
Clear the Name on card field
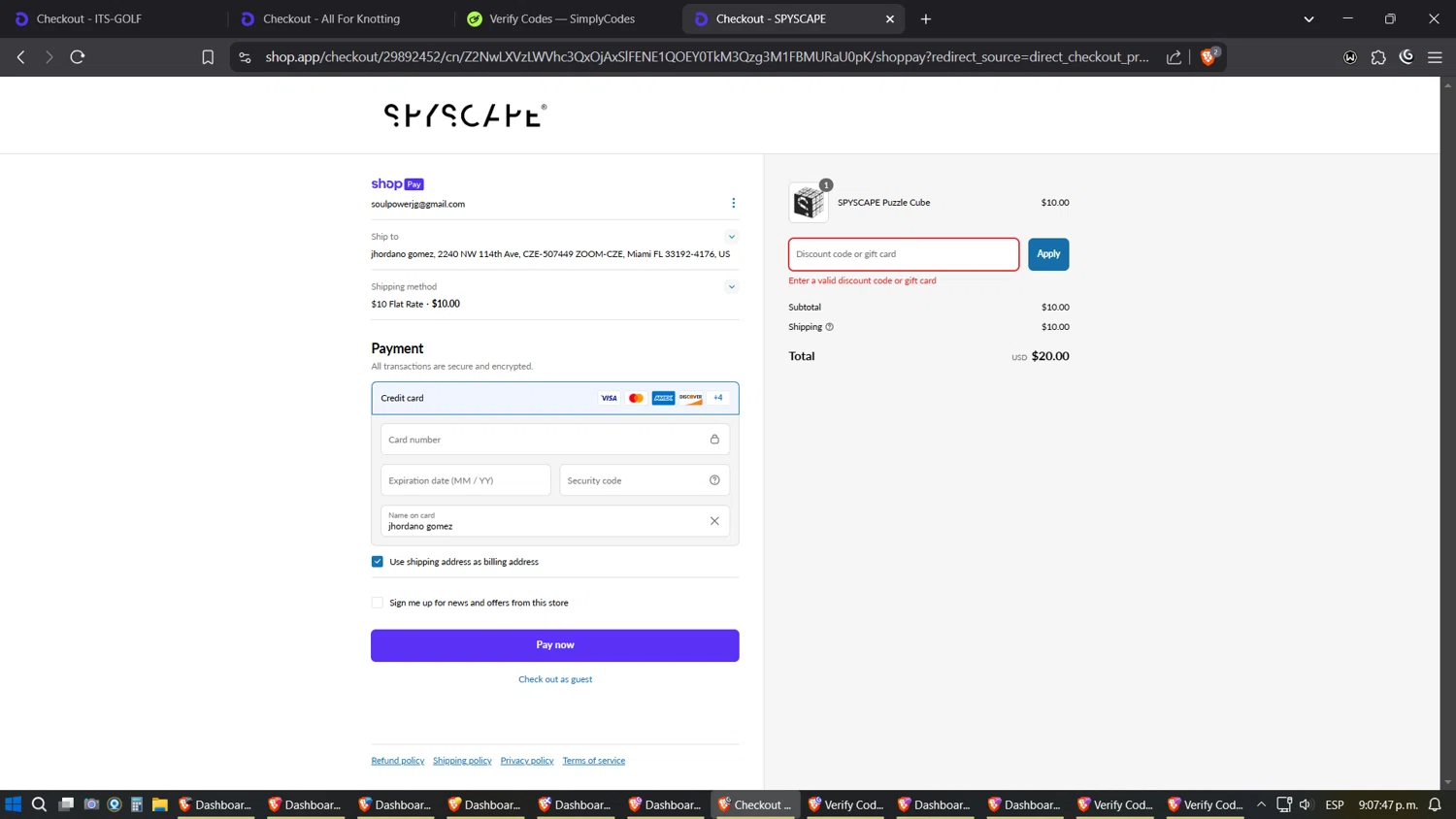(714, 521)
